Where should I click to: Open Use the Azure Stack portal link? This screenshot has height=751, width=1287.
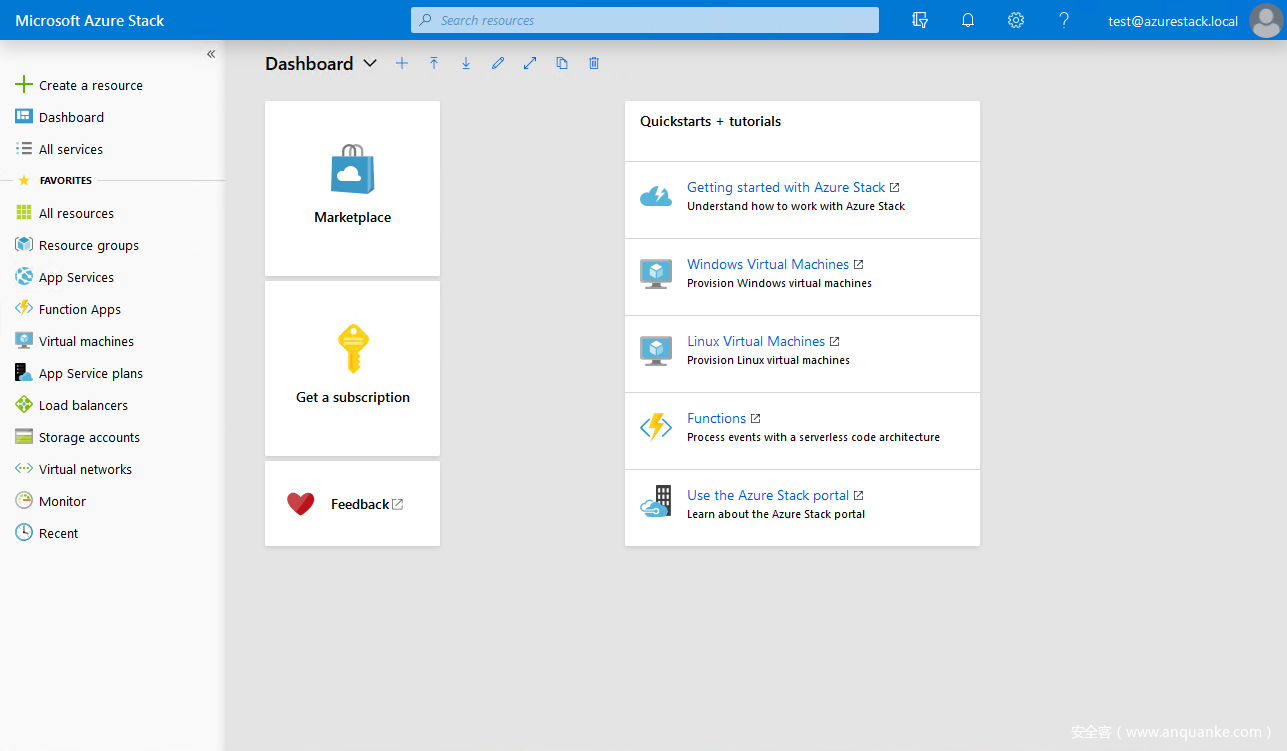tap(768, 495)
